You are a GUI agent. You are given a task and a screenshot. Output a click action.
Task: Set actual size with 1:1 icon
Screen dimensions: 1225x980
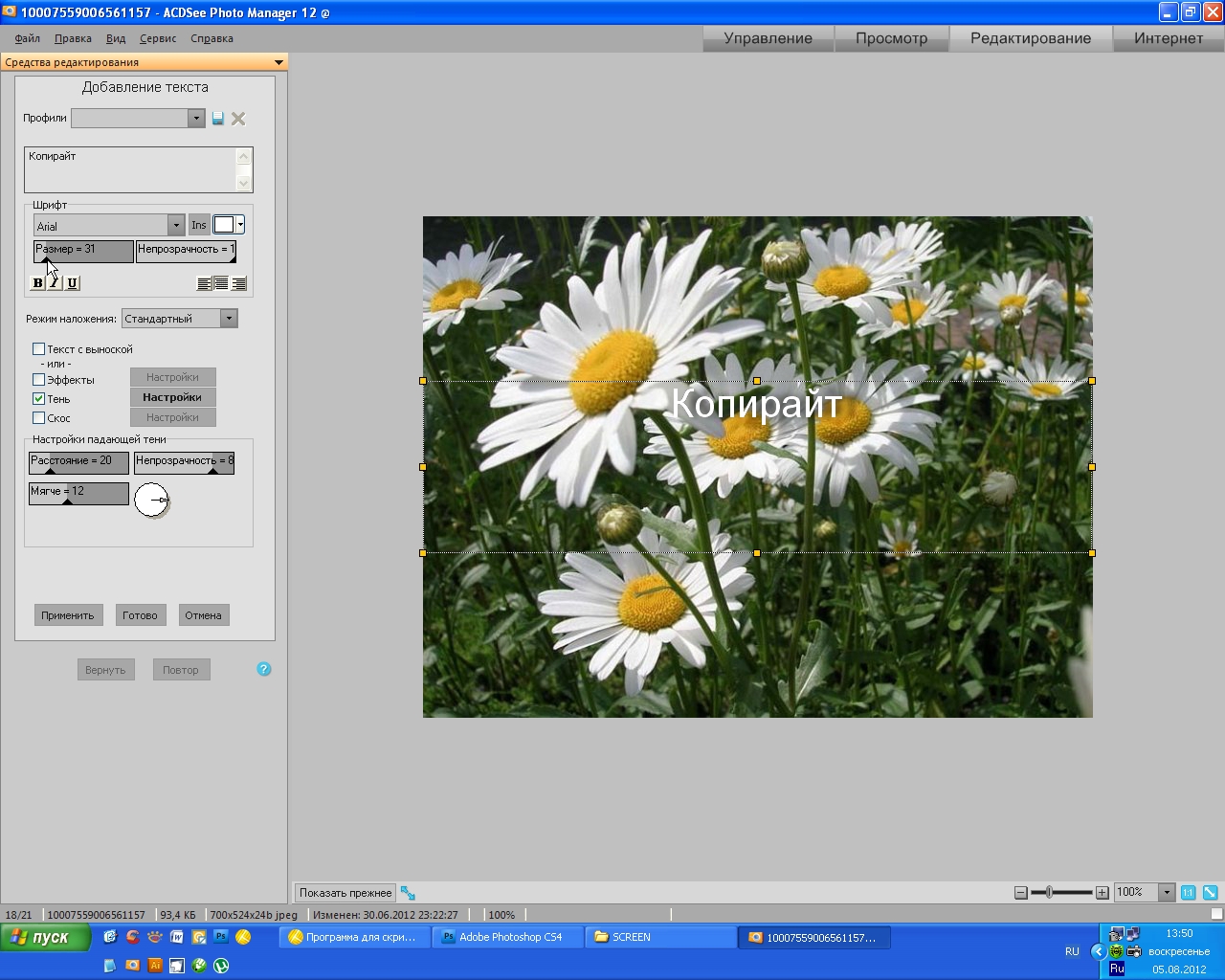1188,892
